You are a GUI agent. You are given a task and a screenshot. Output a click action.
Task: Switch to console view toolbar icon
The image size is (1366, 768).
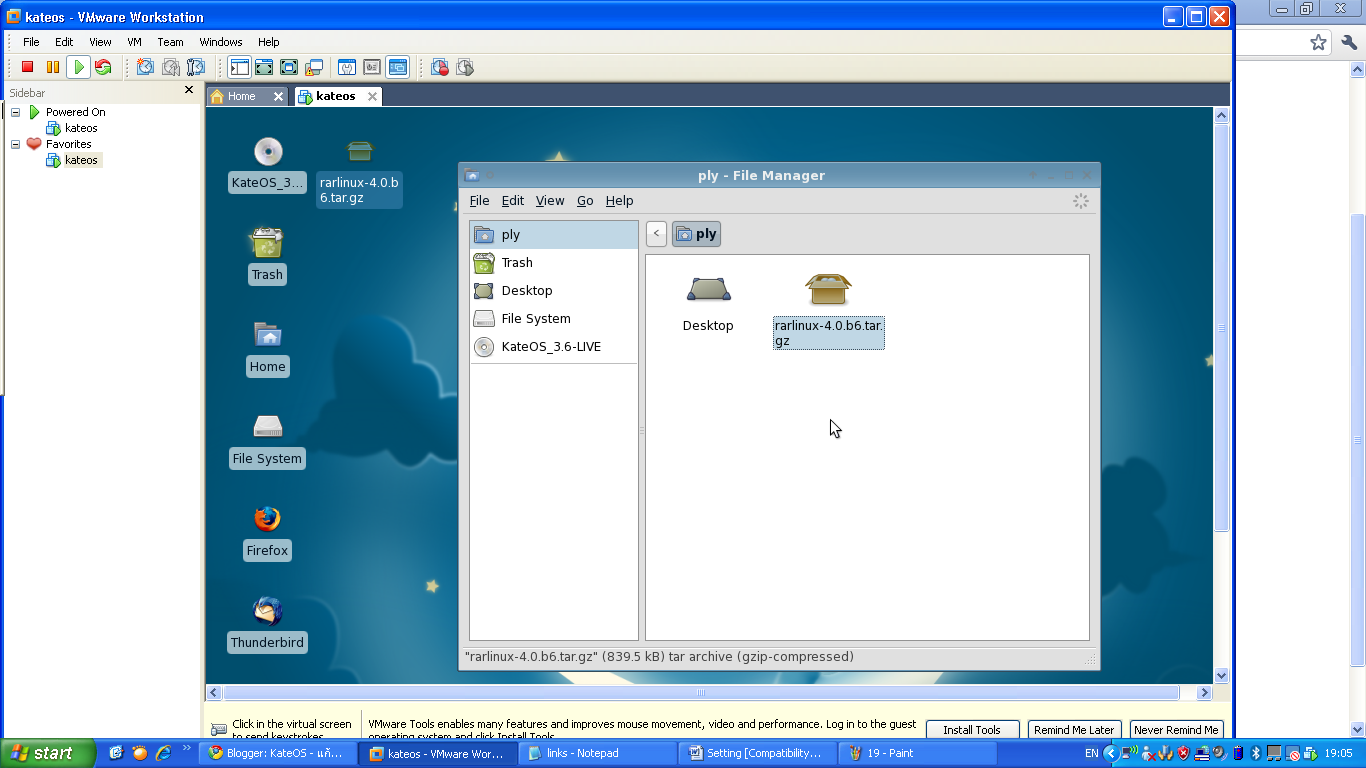click(398, 67)
